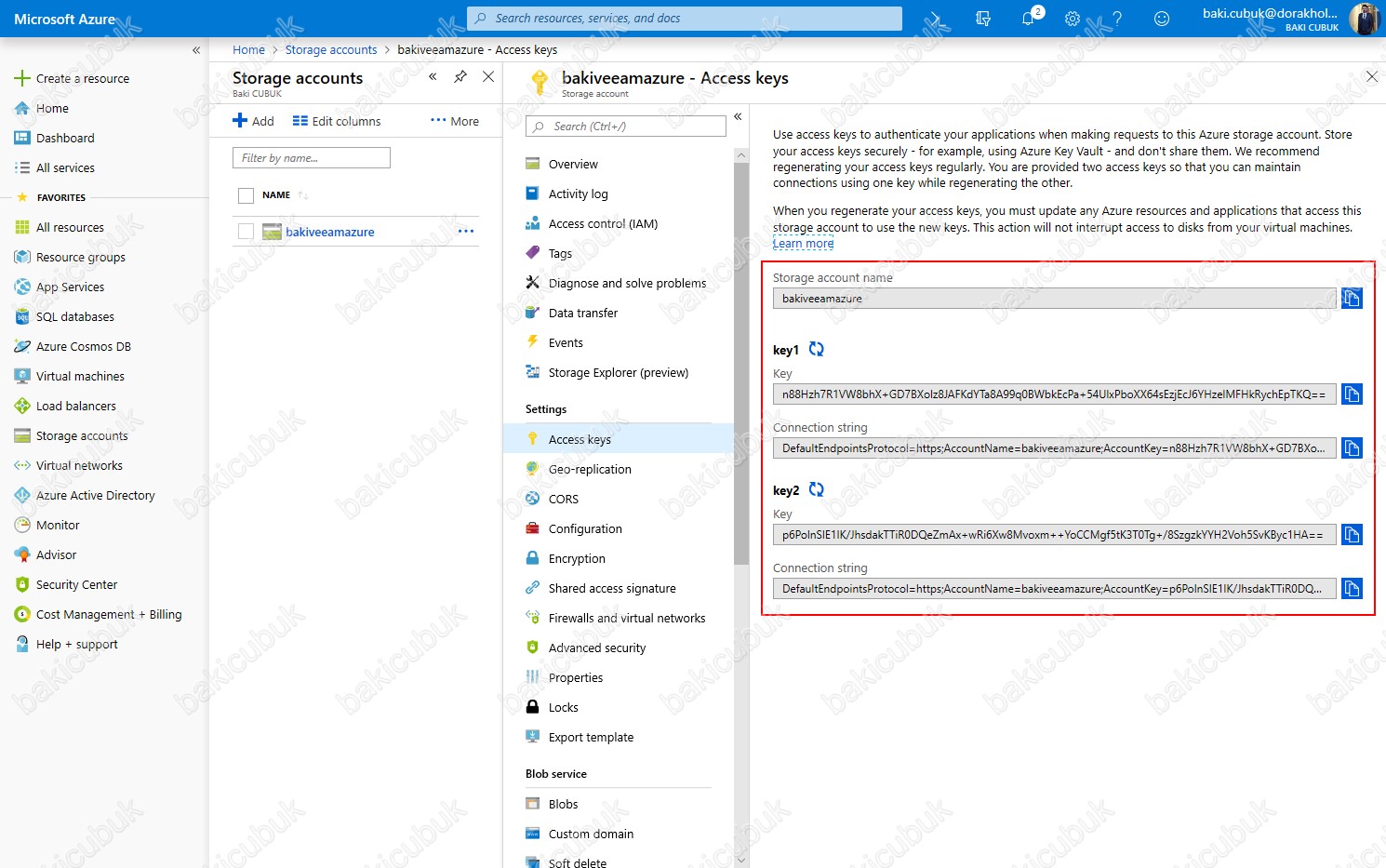Collapse the resource menu chevron

(738, 117)
